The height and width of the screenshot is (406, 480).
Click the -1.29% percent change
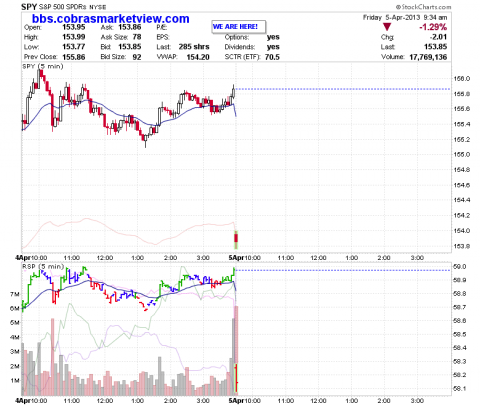click(433, 27)
